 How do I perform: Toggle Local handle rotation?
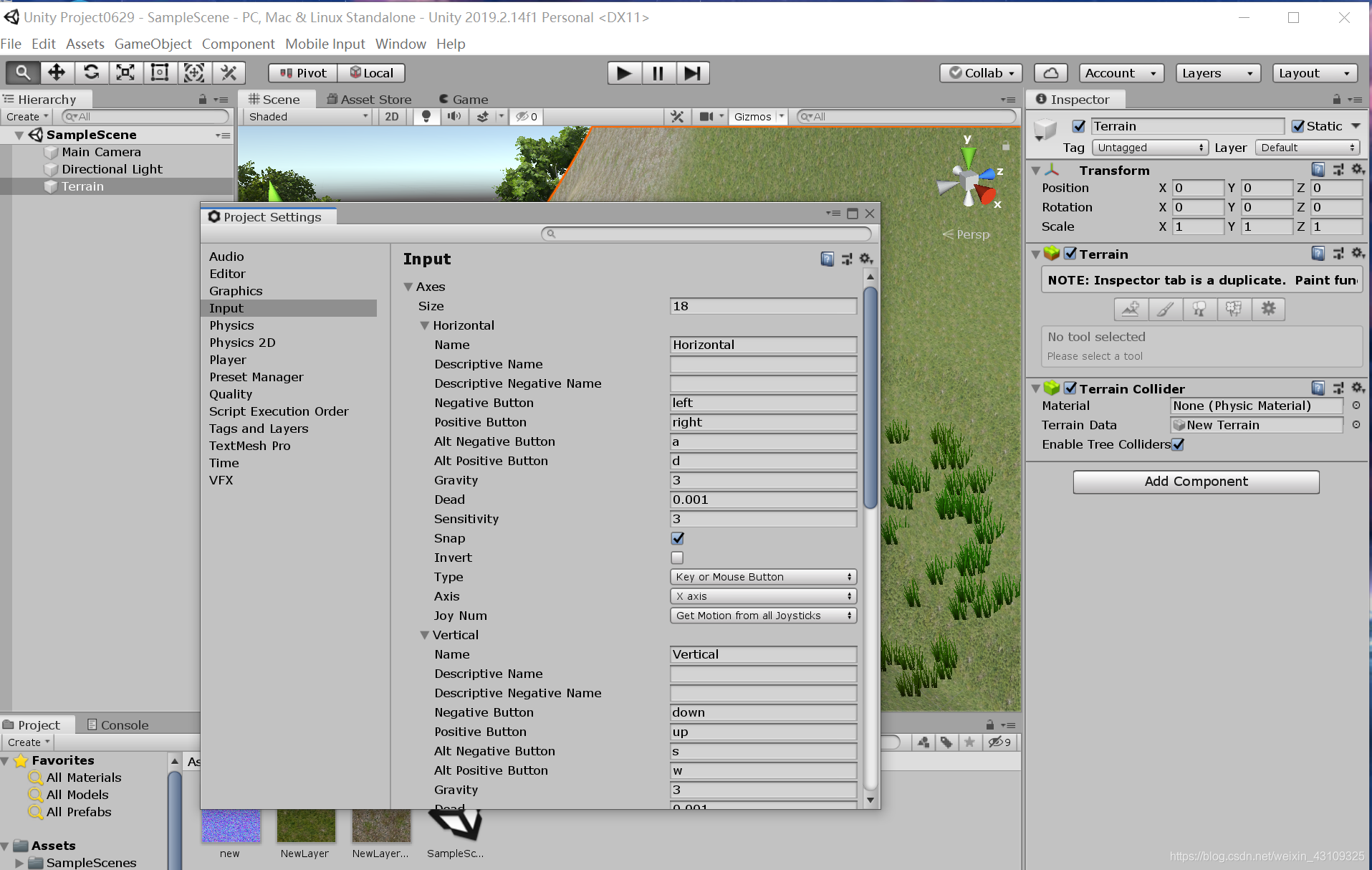(371, 73)
